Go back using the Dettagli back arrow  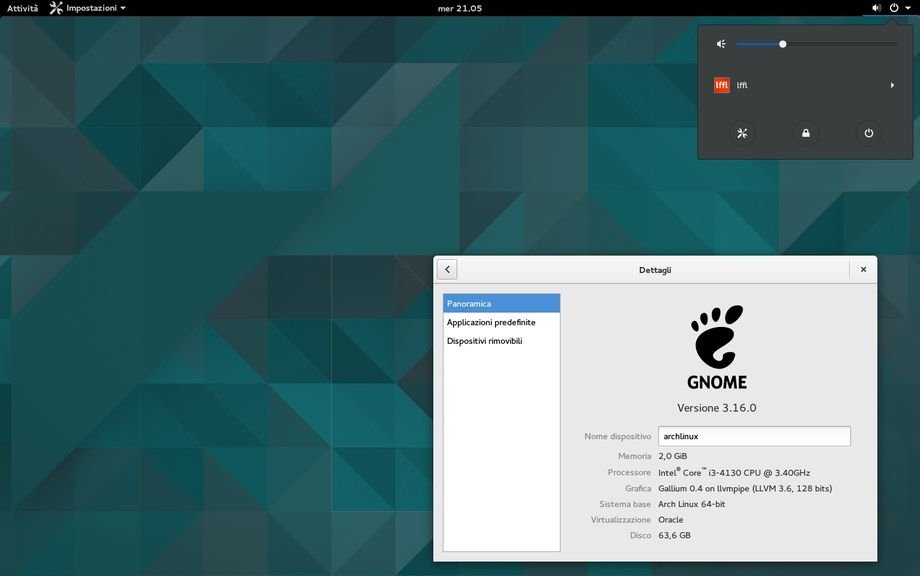pos(447,269)
